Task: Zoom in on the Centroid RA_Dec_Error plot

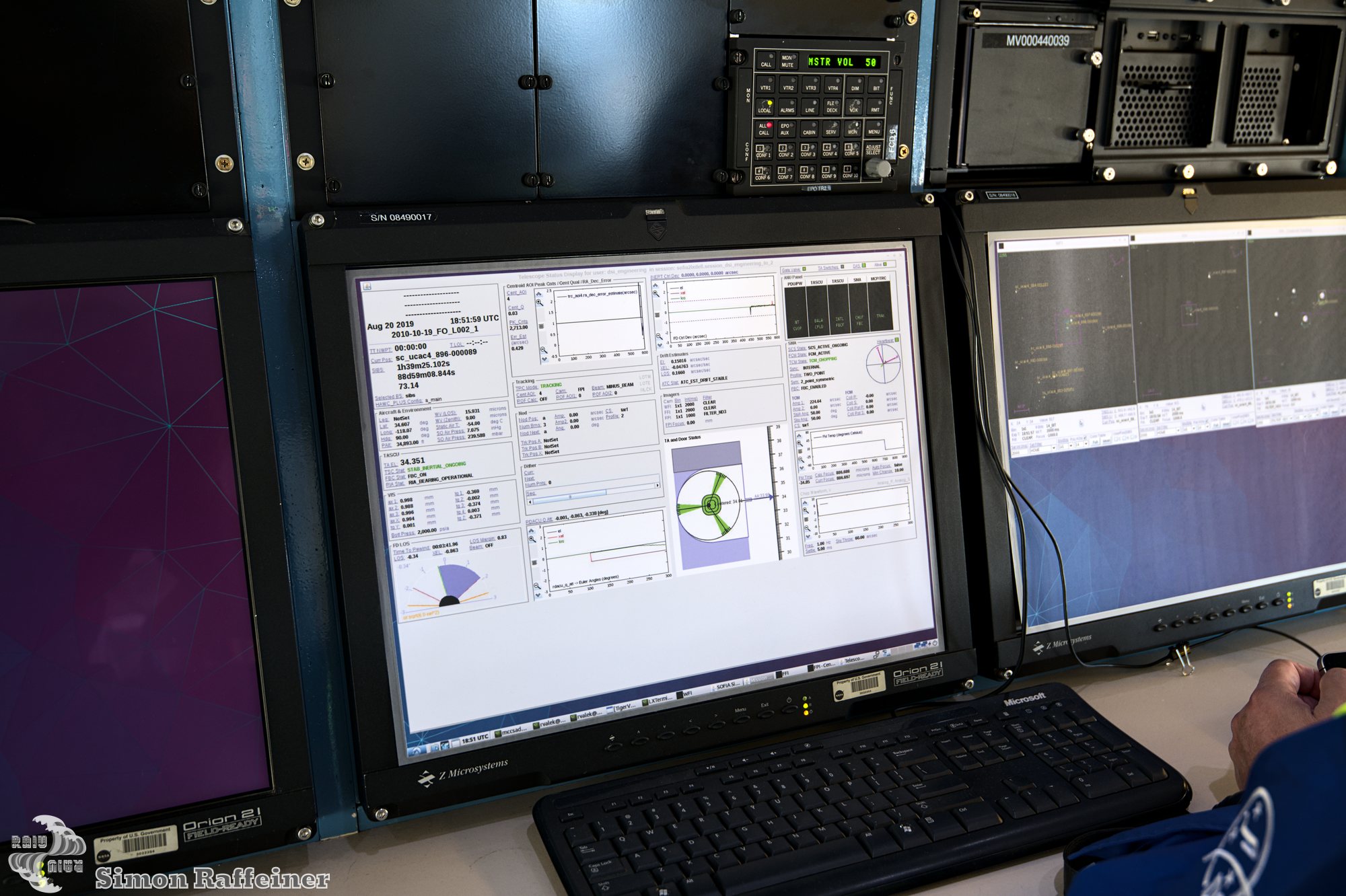Action: coord(540,303)
